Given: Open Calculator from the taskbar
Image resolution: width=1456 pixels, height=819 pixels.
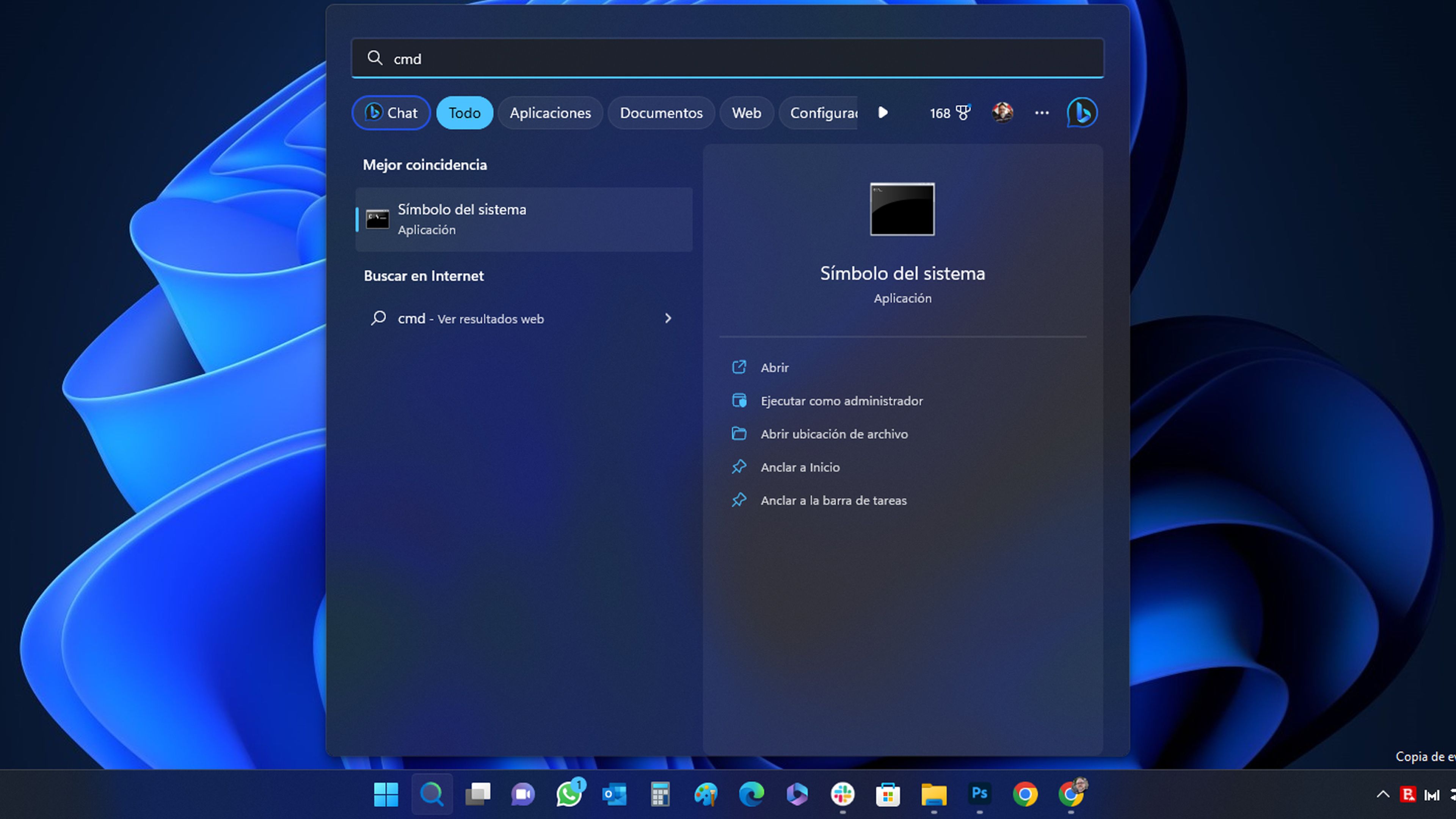Looking at the screenshot, I should pos(660,794).
